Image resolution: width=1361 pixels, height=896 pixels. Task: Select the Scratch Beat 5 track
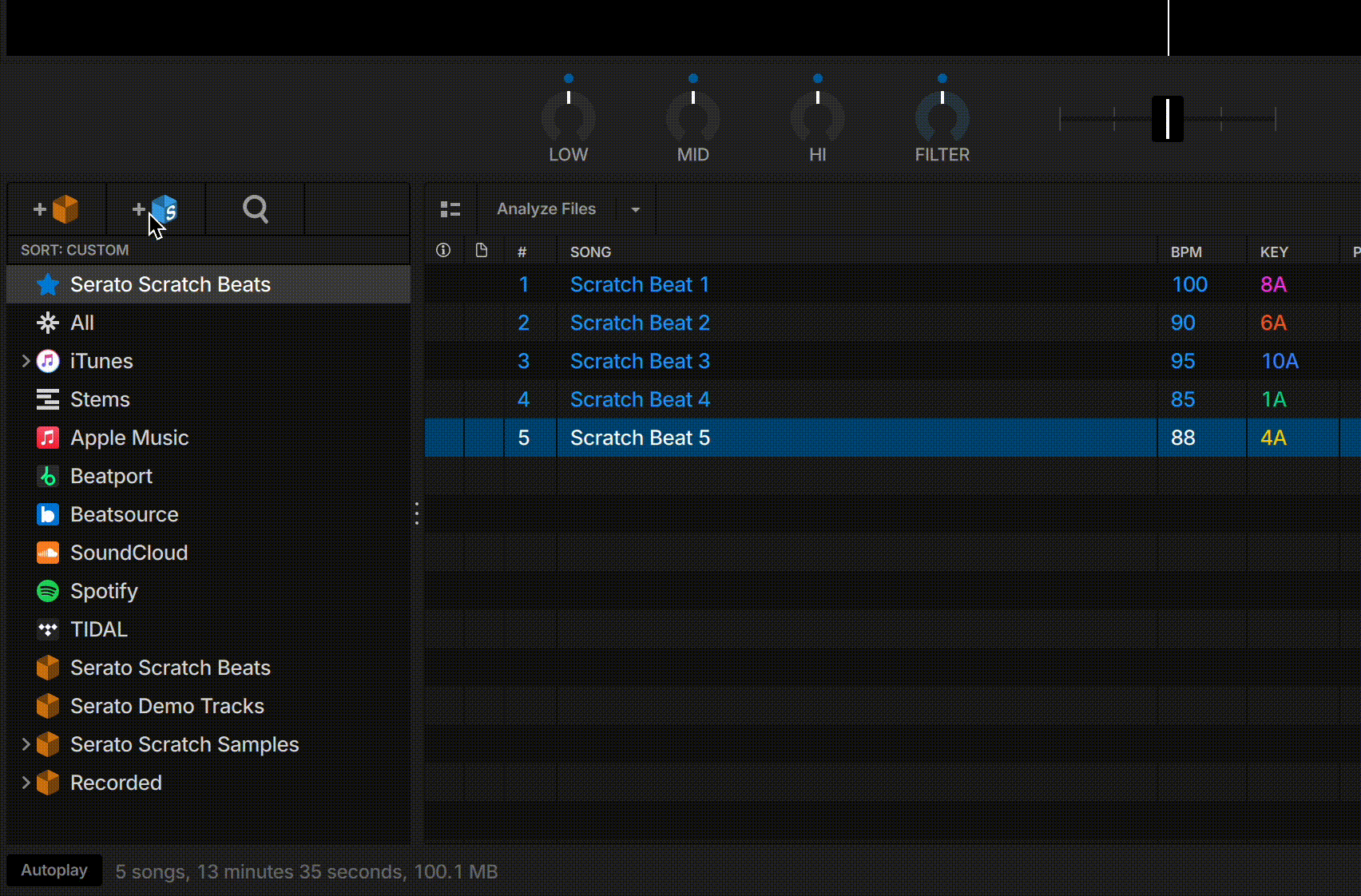click(x=892, y=438)
